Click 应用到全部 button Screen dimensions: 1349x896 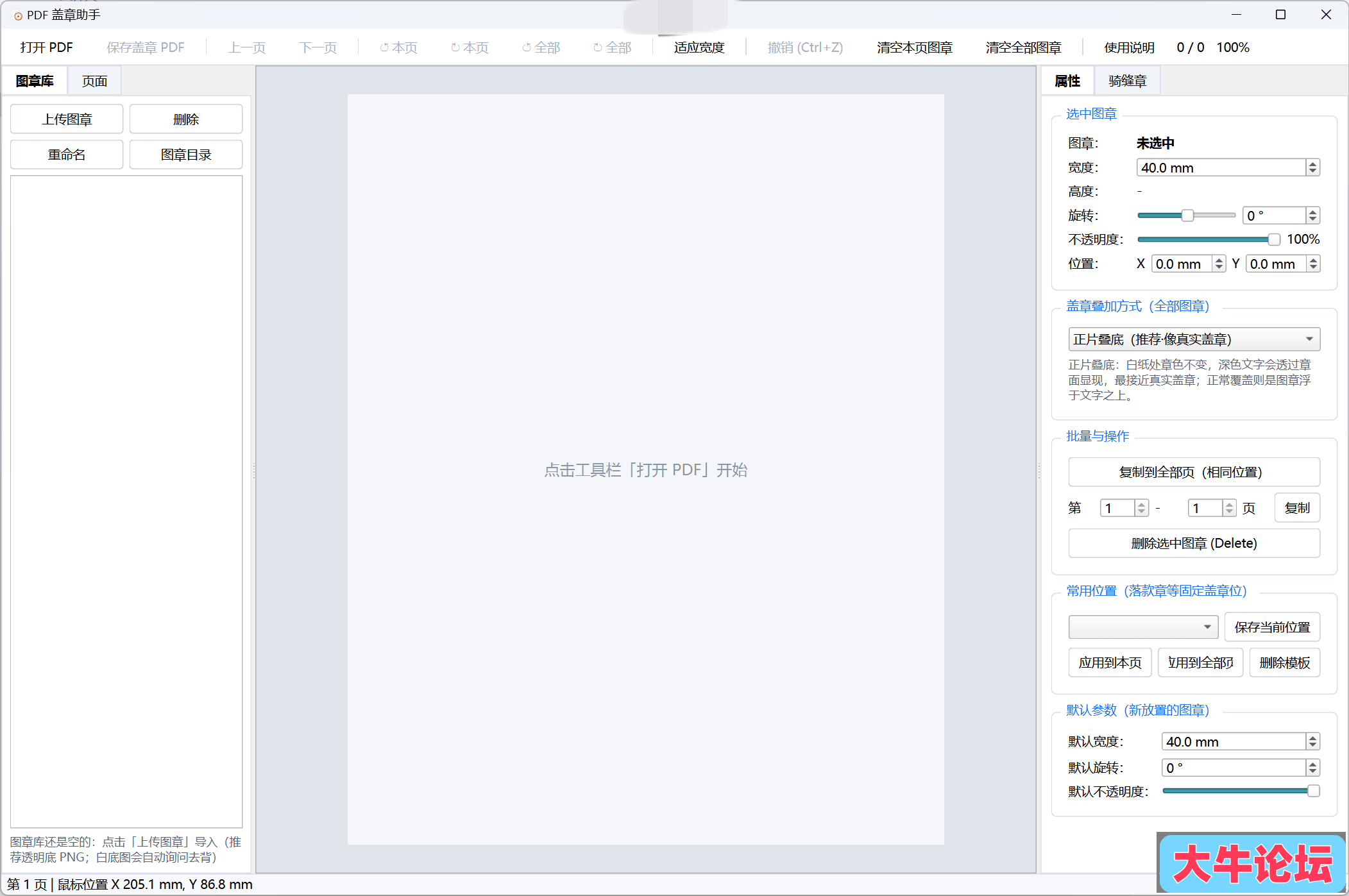tap(1200, 663)
